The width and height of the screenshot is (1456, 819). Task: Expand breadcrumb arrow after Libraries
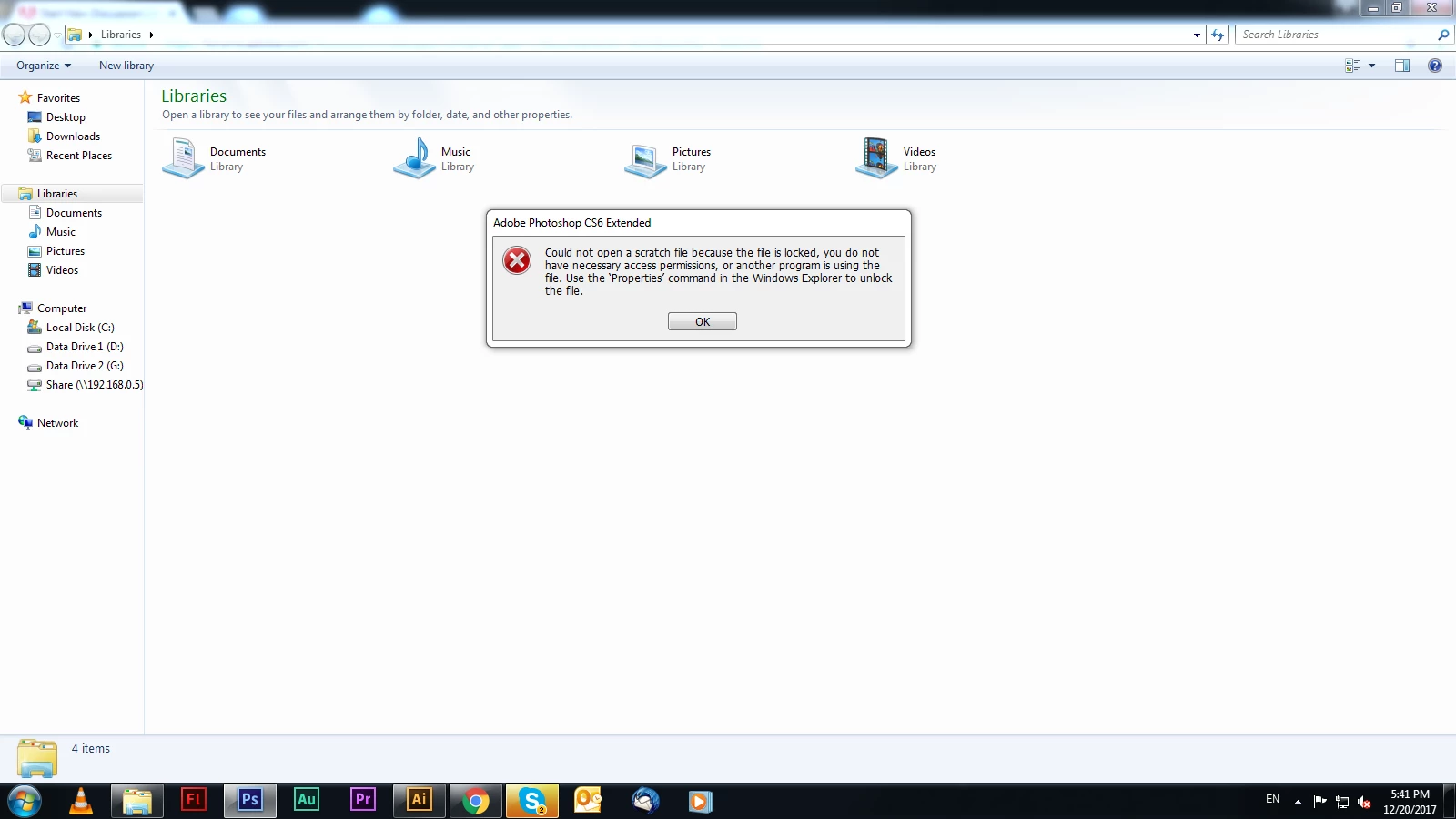tap(151, 35)
